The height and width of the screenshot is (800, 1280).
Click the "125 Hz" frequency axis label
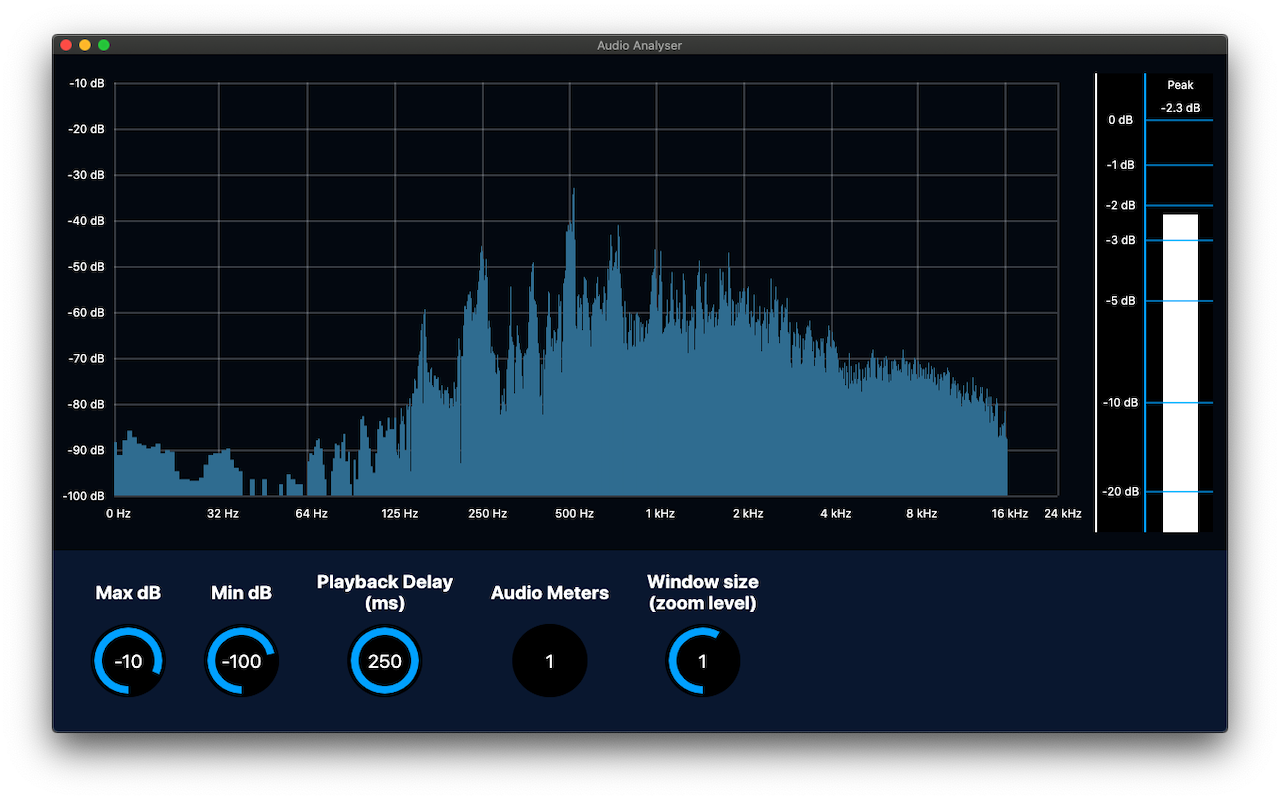pyautogui.click(x=399, y=514)
